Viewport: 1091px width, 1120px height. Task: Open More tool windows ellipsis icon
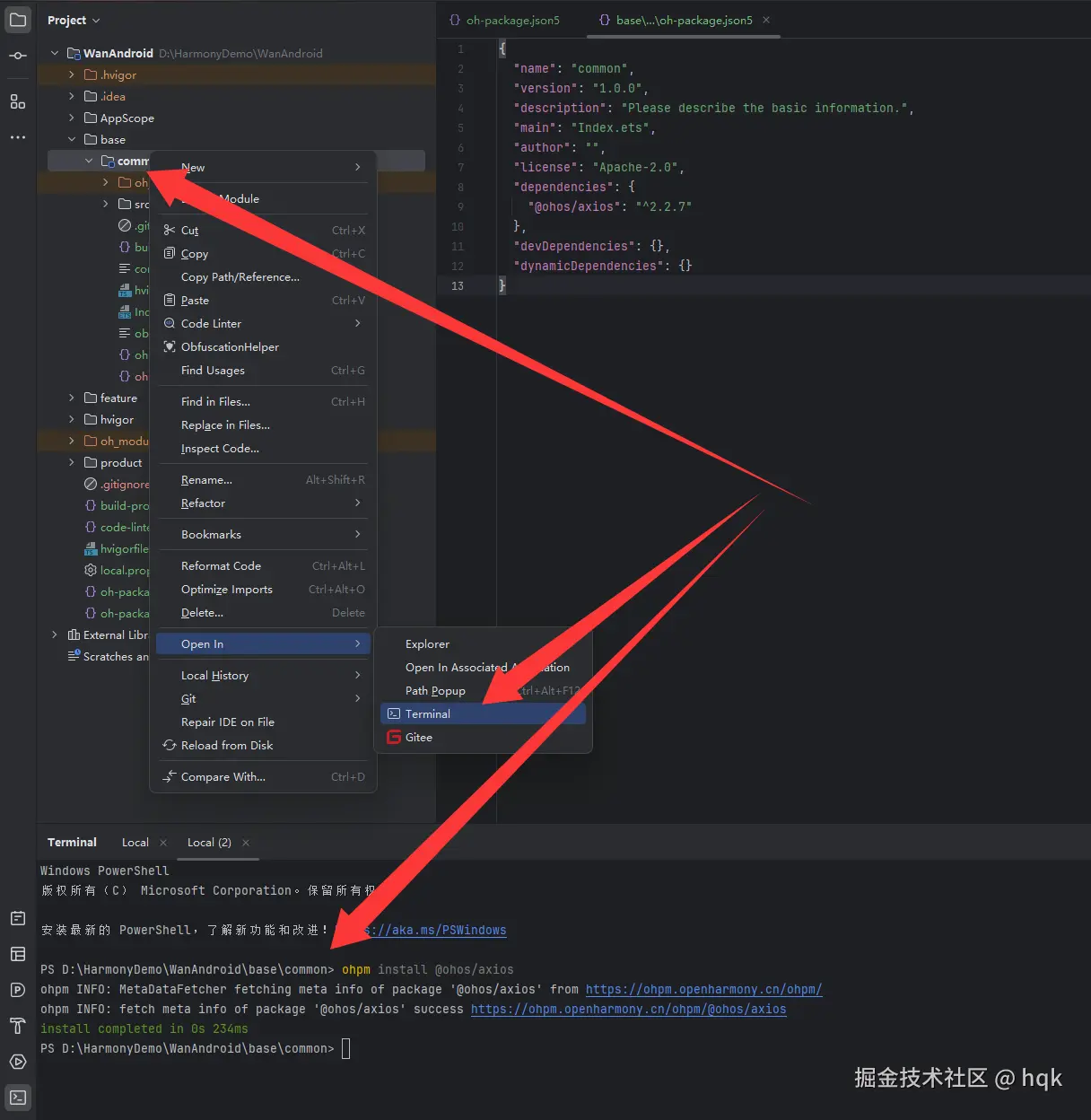click(18, 137)
